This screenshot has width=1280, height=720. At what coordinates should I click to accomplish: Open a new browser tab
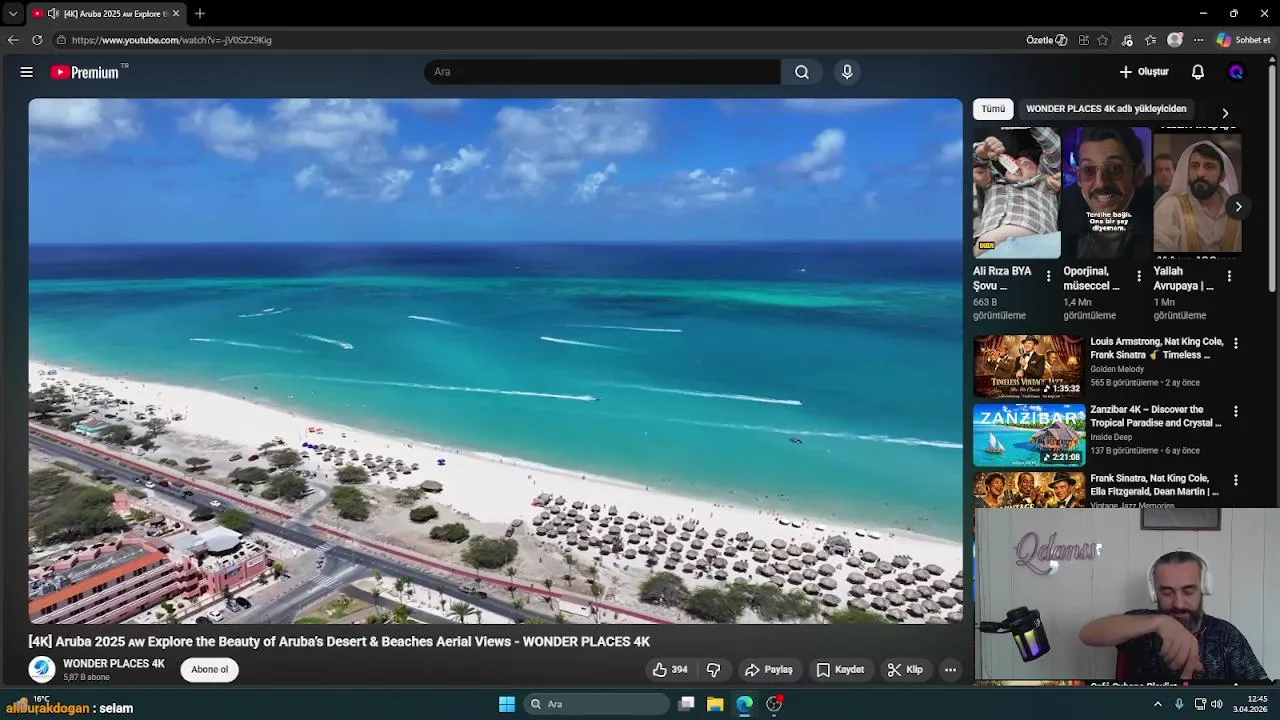pyautogui.click(x=200, y=13)
